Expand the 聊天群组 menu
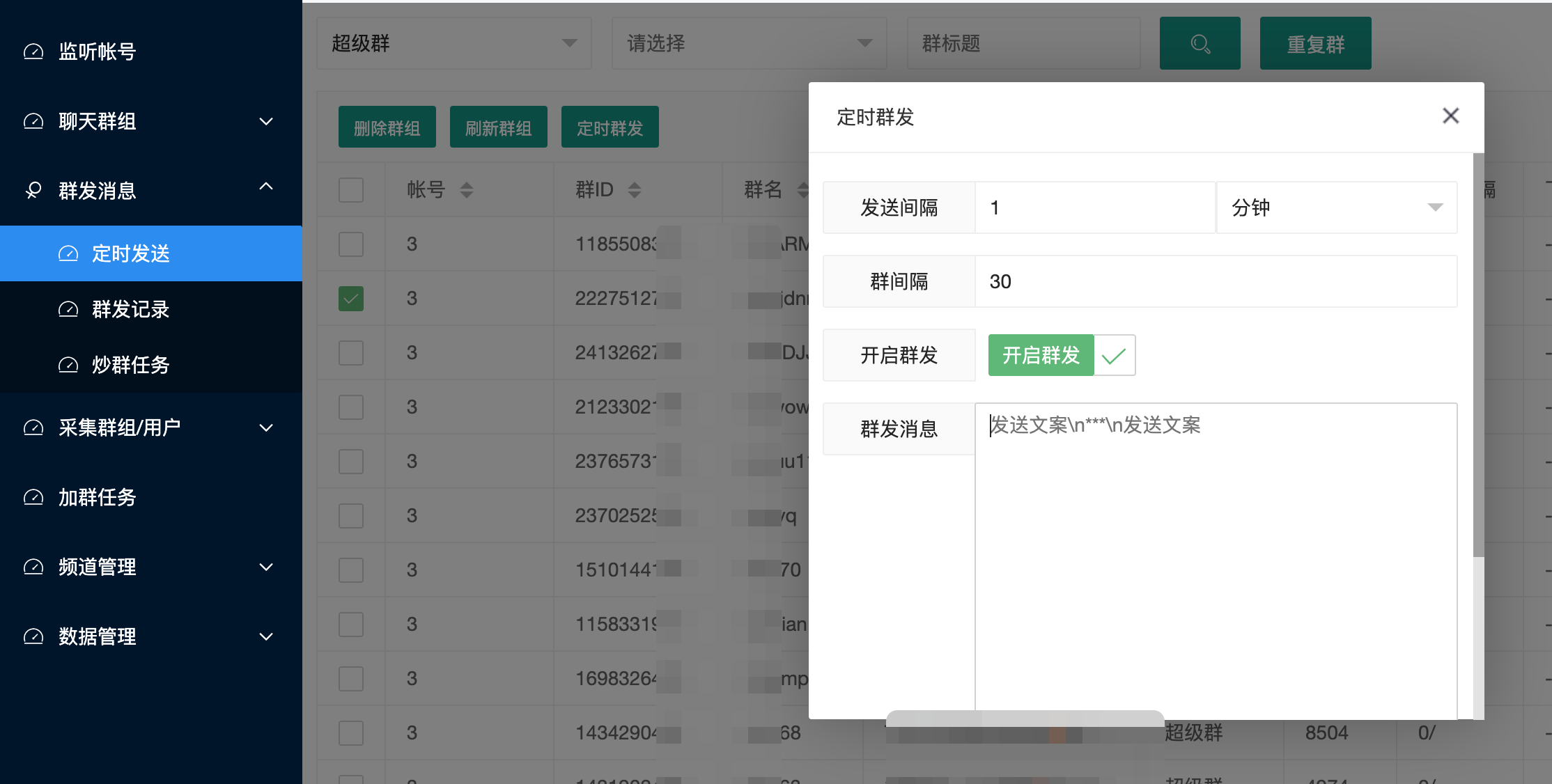The width and height of the screenshot is (1552, 784). pyautogui.click(x=266, y=121)
